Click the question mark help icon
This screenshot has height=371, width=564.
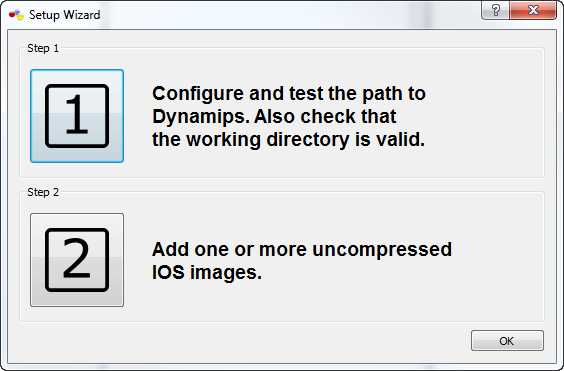495,10
